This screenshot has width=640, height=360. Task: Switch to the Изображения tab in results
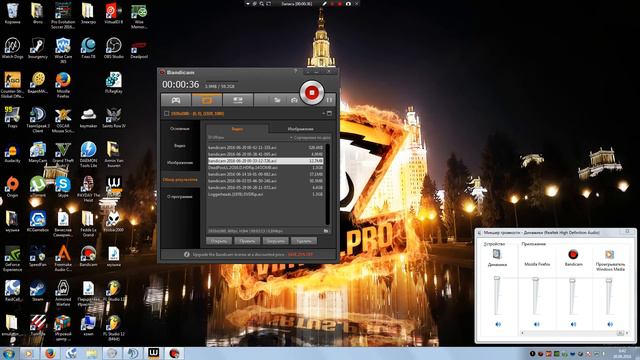pos(300,129)
